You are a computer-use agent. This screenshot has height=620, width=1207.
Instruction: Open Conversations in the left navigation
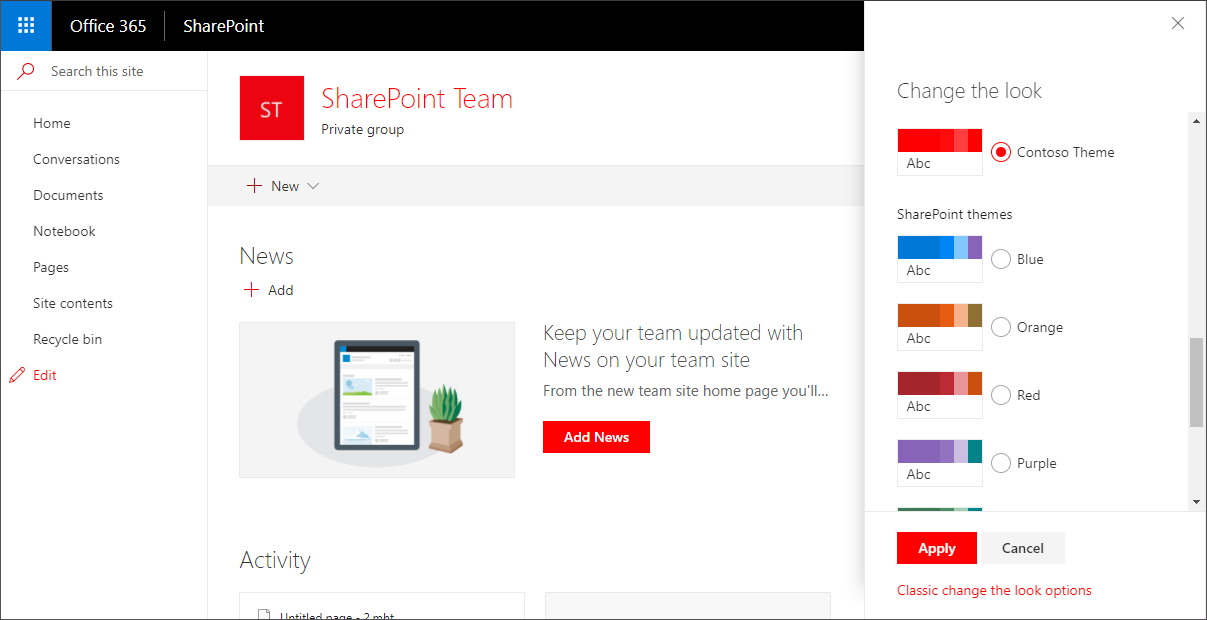[76, 159]
